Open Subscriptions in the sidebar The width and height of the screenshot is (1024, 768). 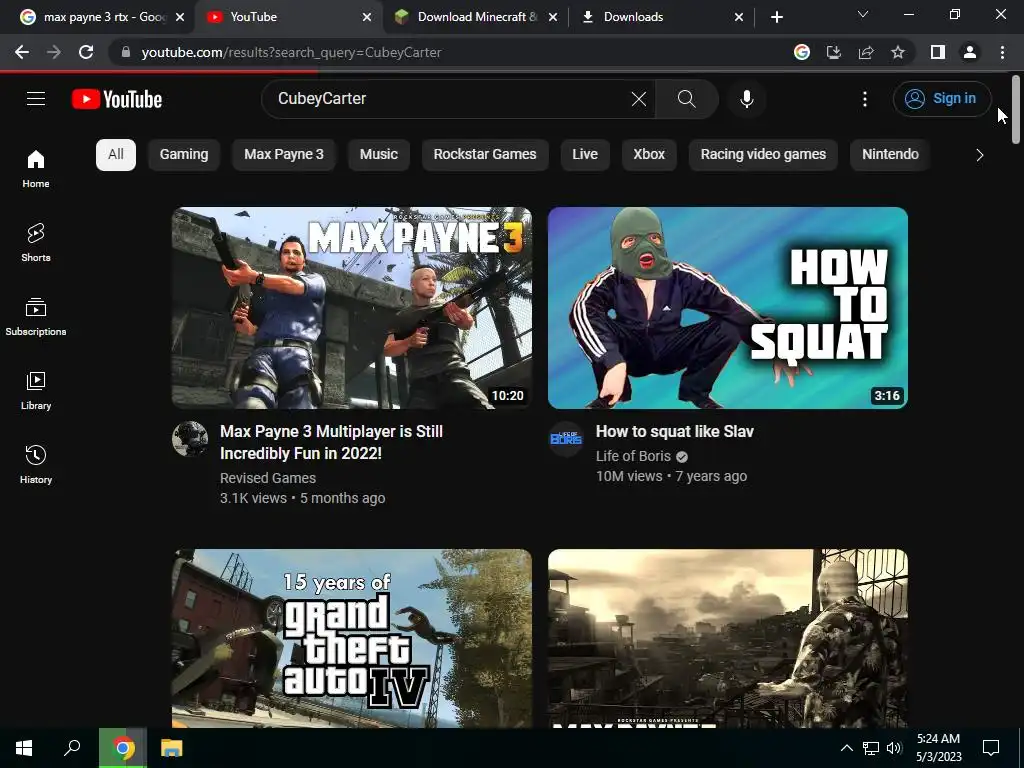[x=36, y=316]
